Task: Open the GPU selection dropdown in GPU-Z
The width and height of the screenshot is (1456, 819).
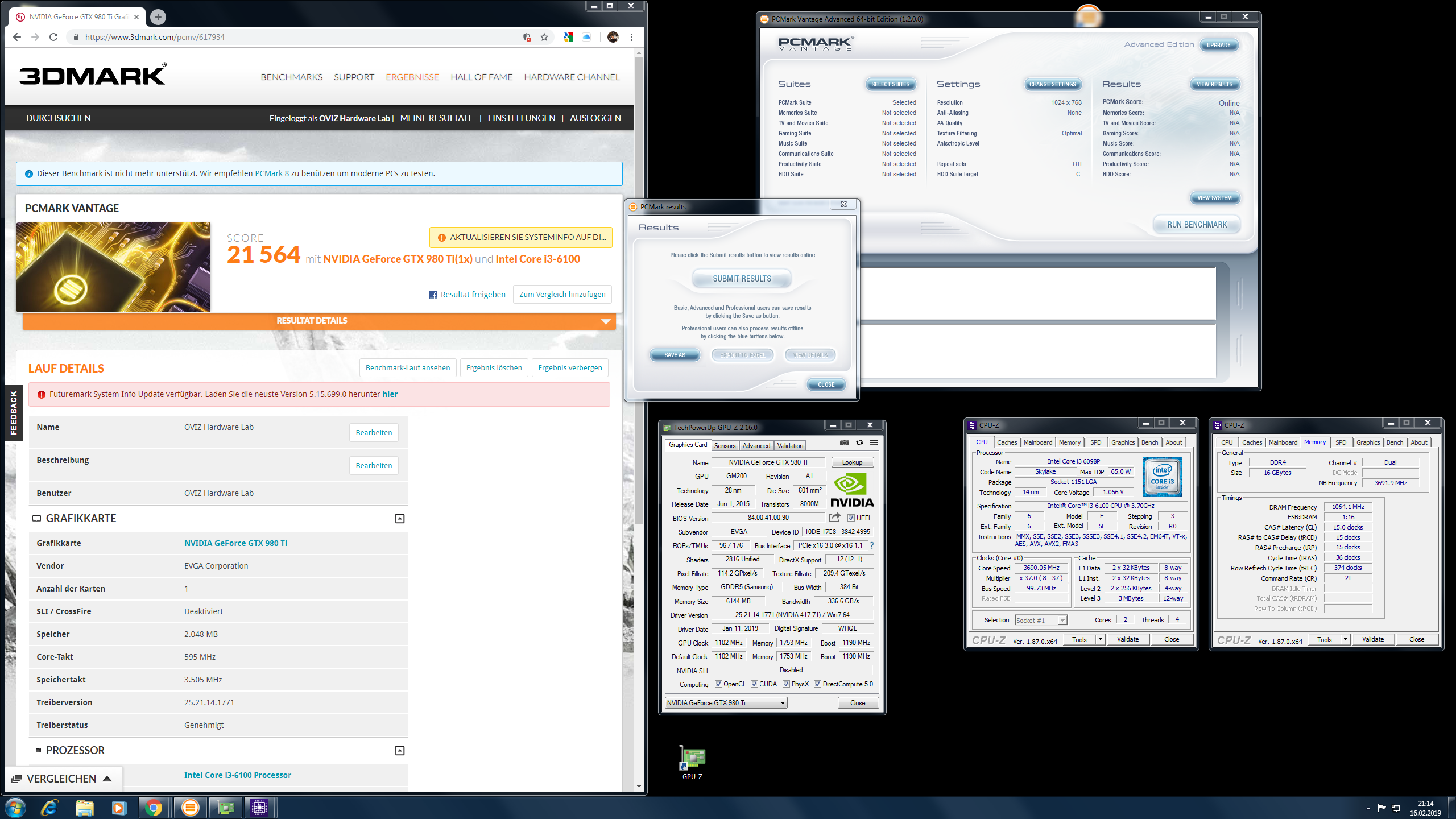Action: pyautogui.click(x=726, y=703)
